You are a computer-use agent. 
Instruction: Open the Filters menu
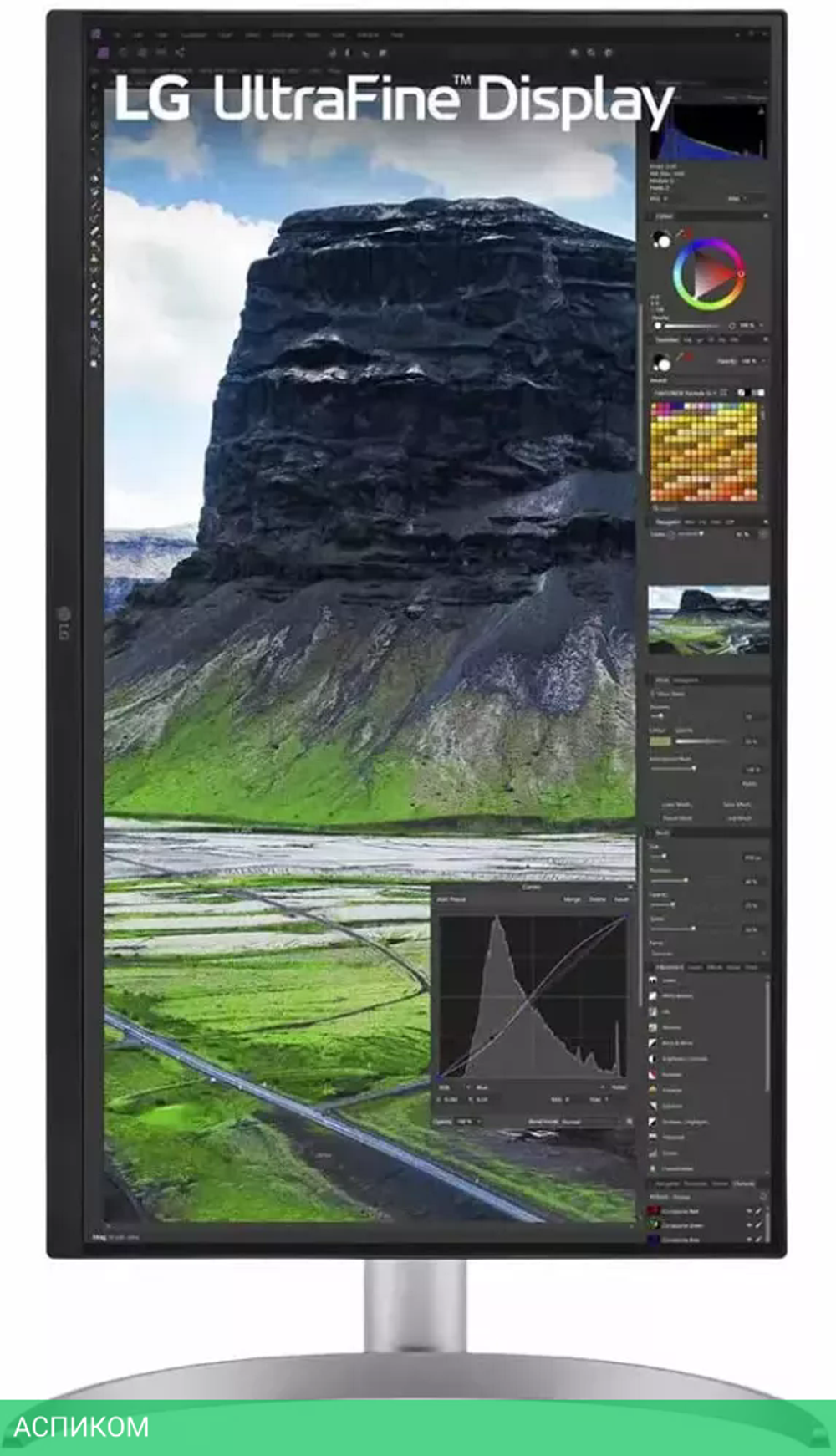[x=311, y=35]
